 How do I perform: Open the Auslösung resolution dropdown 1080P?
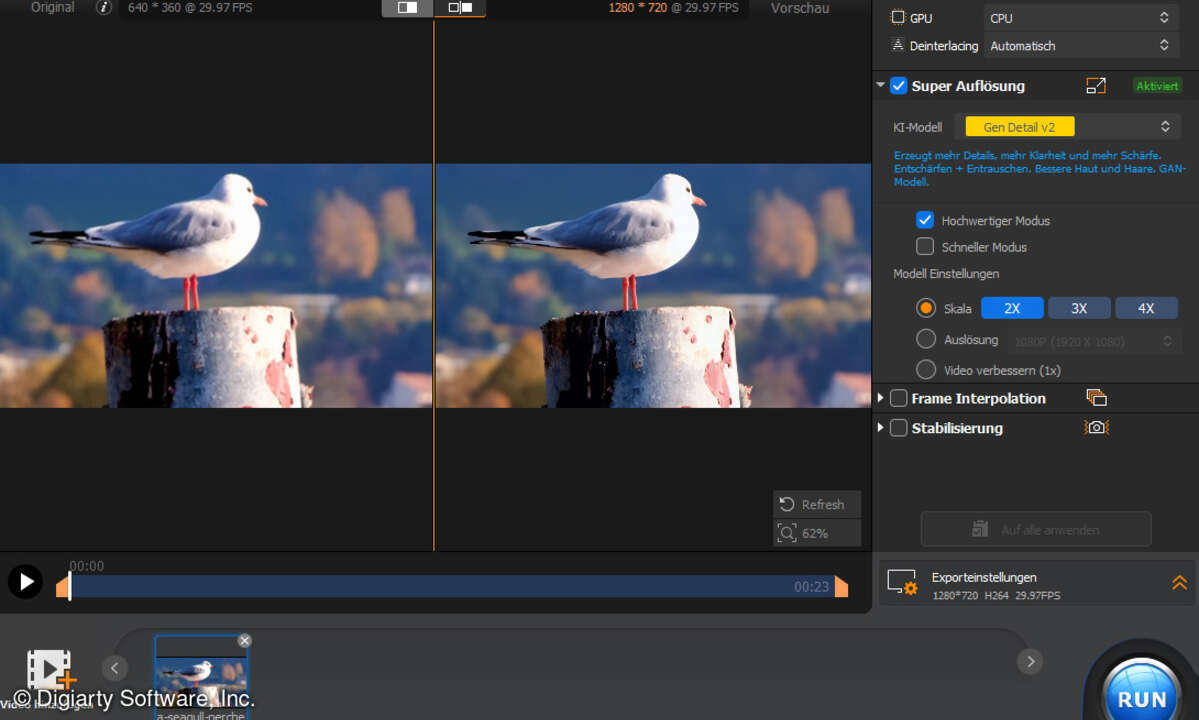click(x=1093, y=341)
